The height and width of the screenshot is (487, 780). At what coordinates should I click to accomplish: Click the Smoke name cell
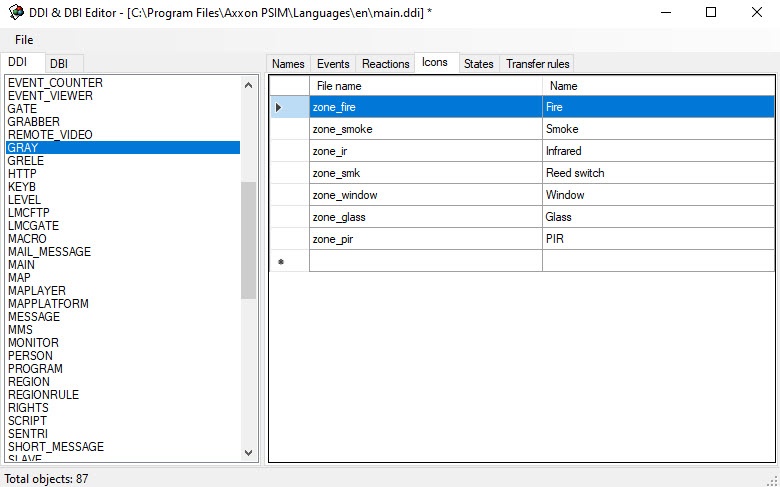tap(659, 129)
